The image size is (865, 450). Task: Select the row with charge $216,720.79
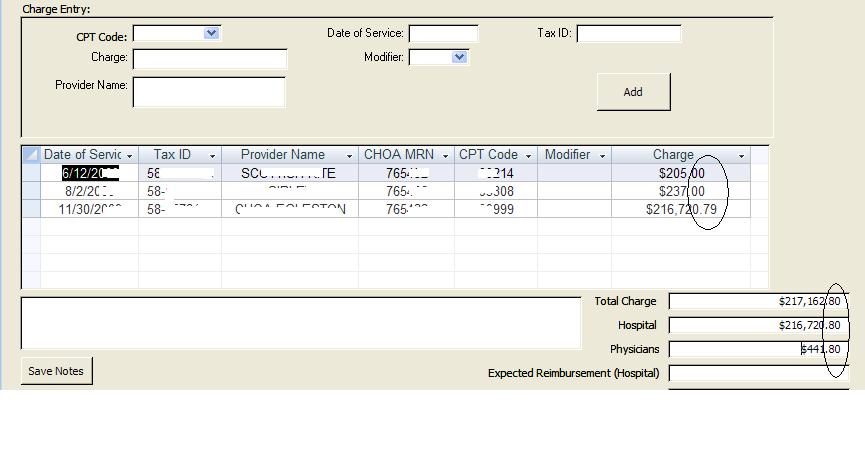(31, 209)
